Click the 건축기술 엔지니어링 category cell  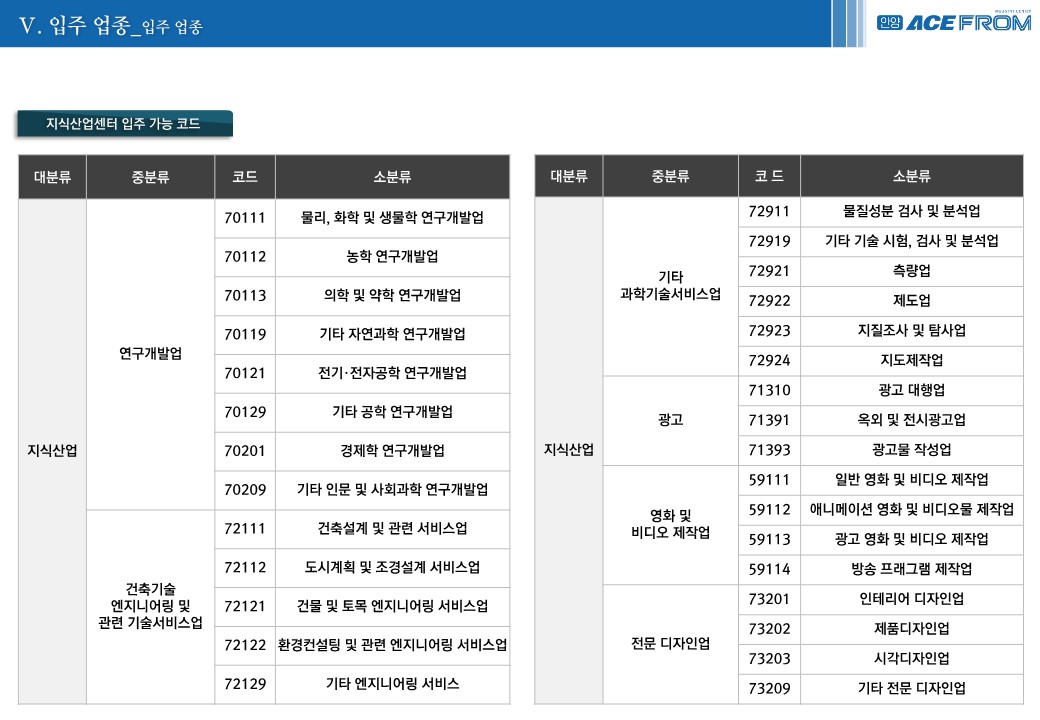tap(150, 606)
